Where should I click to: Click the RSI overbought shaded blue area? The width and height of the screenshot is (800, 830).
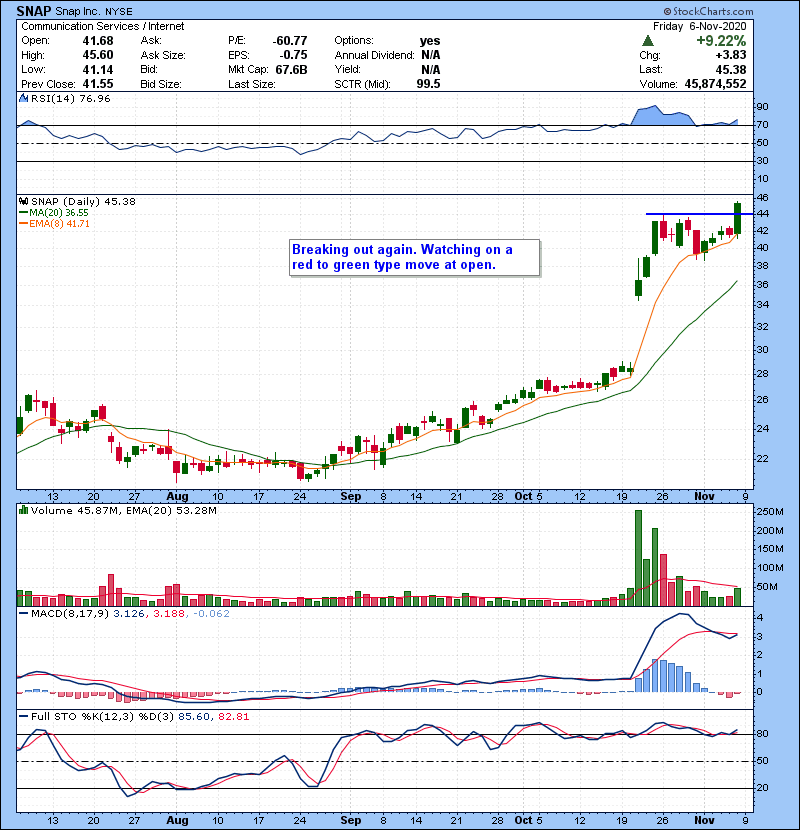click(662, 117)
